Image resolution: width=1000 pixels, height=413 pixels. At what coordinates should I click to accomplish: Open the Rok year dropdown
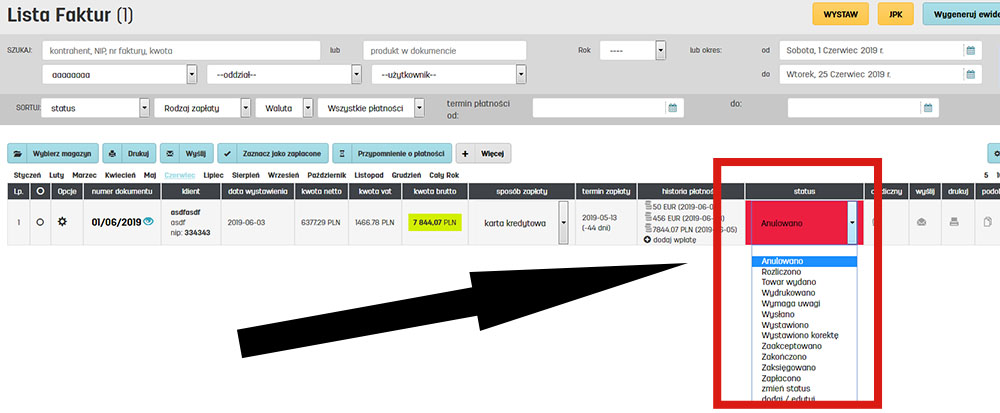(660, 50)
